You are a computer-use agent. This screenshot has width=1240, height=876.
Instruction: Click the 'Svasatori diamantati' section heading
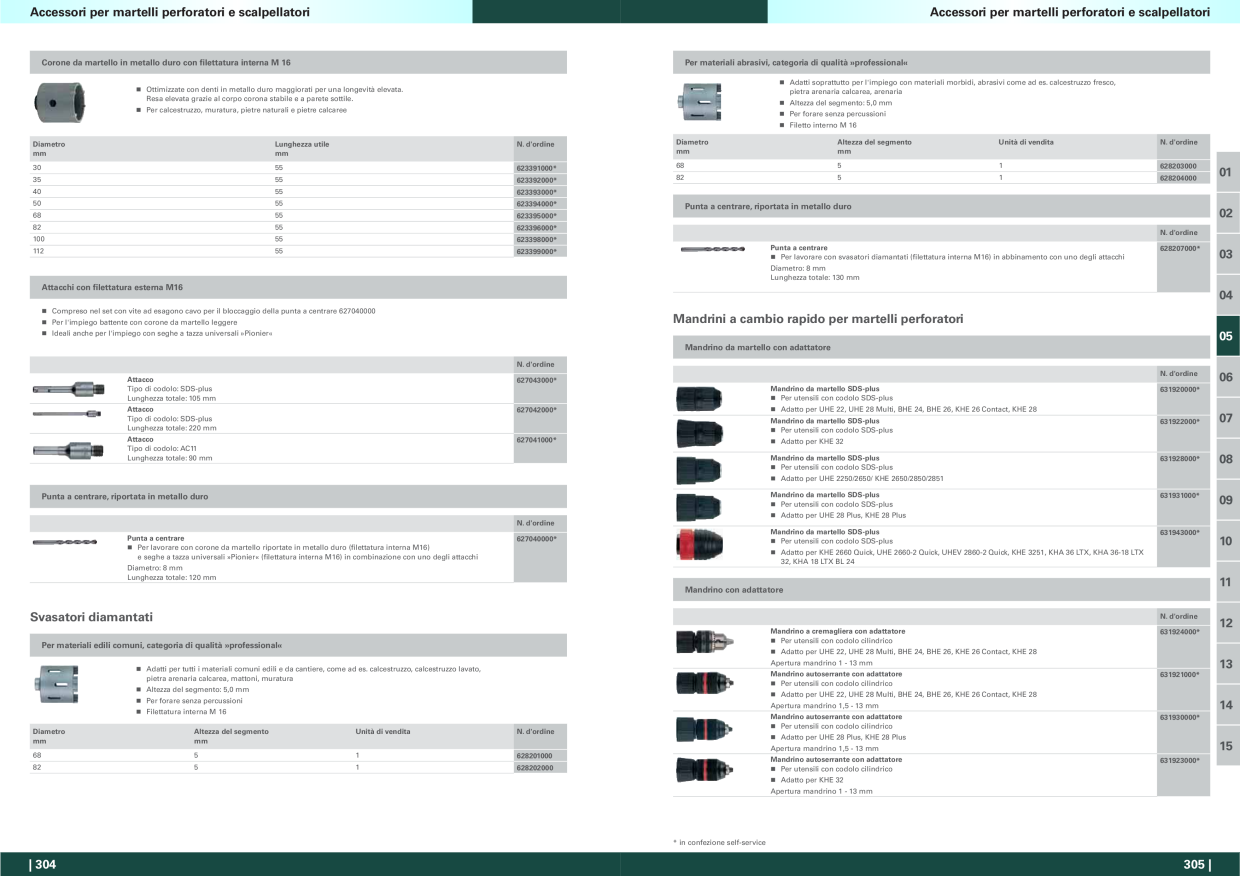click(x=91, y=617)
